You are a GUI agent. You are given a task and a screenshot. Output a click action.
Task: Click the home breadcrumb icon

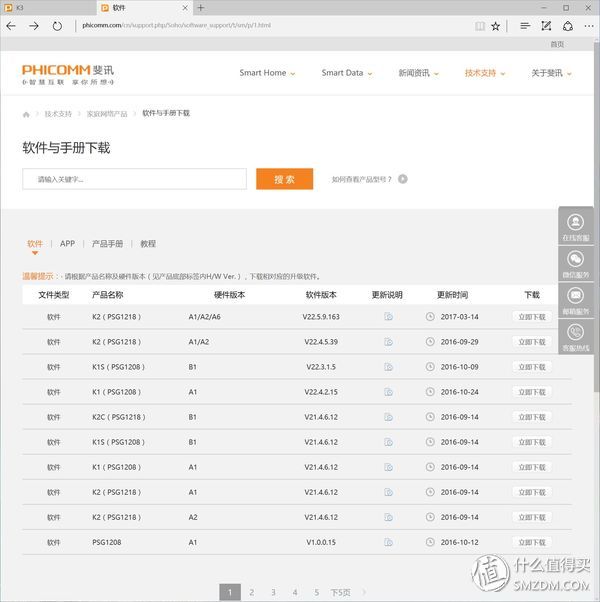click(26, 114)
